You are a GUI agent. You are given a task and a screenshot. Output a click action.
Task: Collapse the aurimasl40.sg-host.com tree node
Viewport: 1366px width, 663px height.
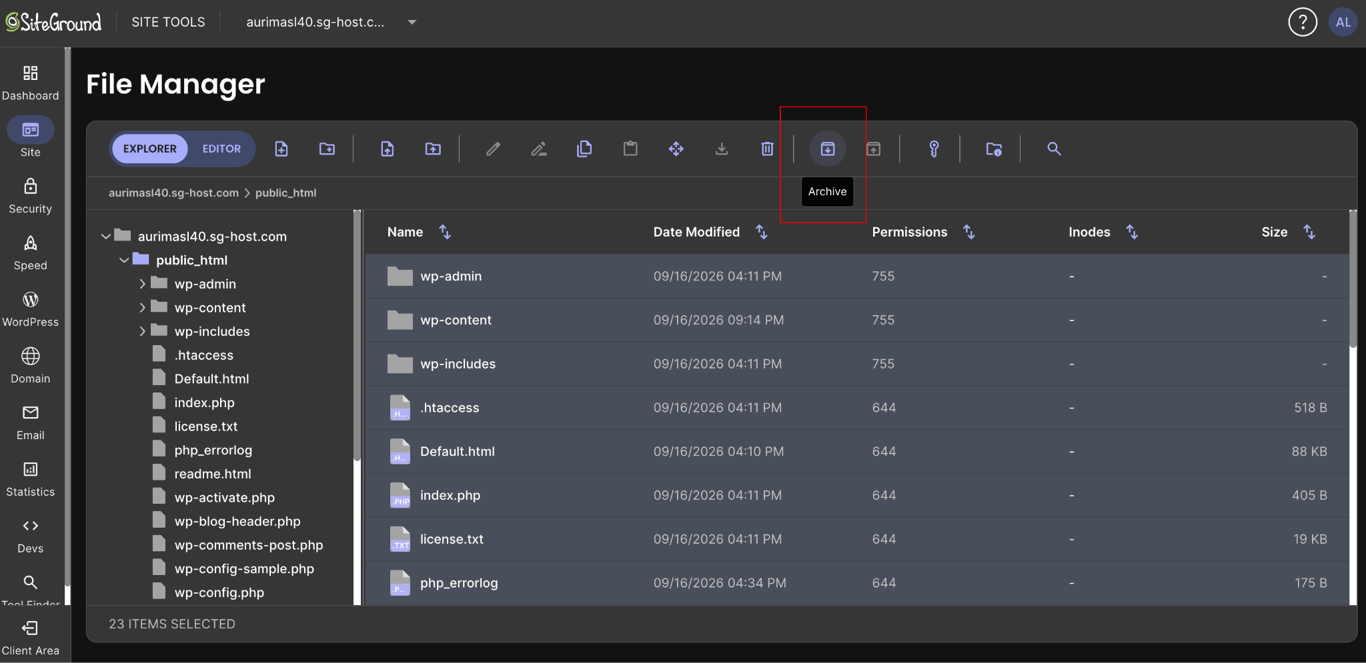tap(106, 236)
